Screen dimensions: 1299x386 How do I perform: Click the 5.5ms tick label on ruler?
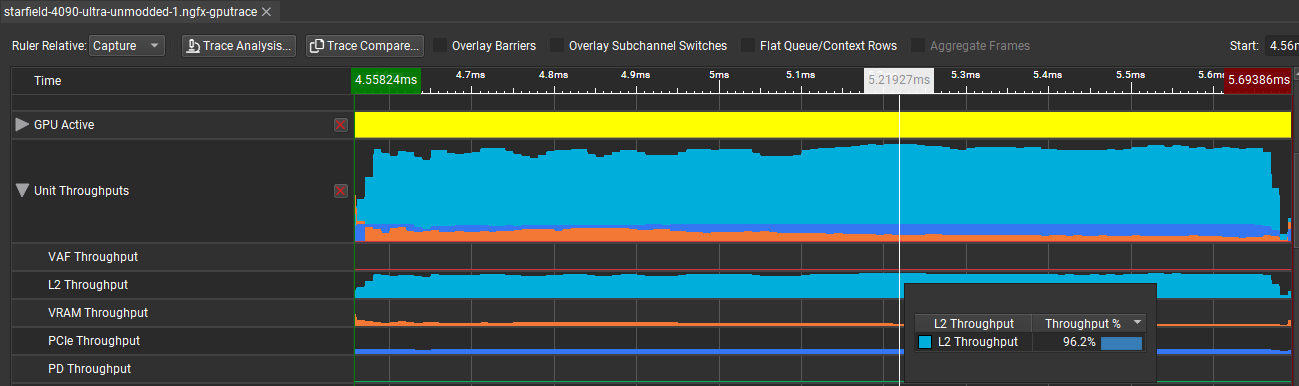[1130, 74]
